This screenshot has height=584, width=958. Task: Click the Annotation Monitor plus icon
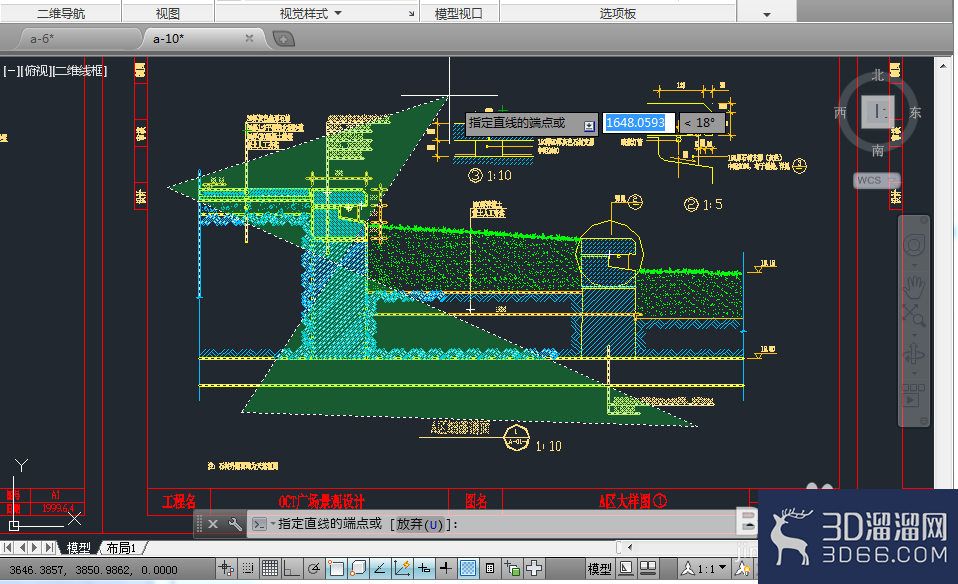[534, 569]
